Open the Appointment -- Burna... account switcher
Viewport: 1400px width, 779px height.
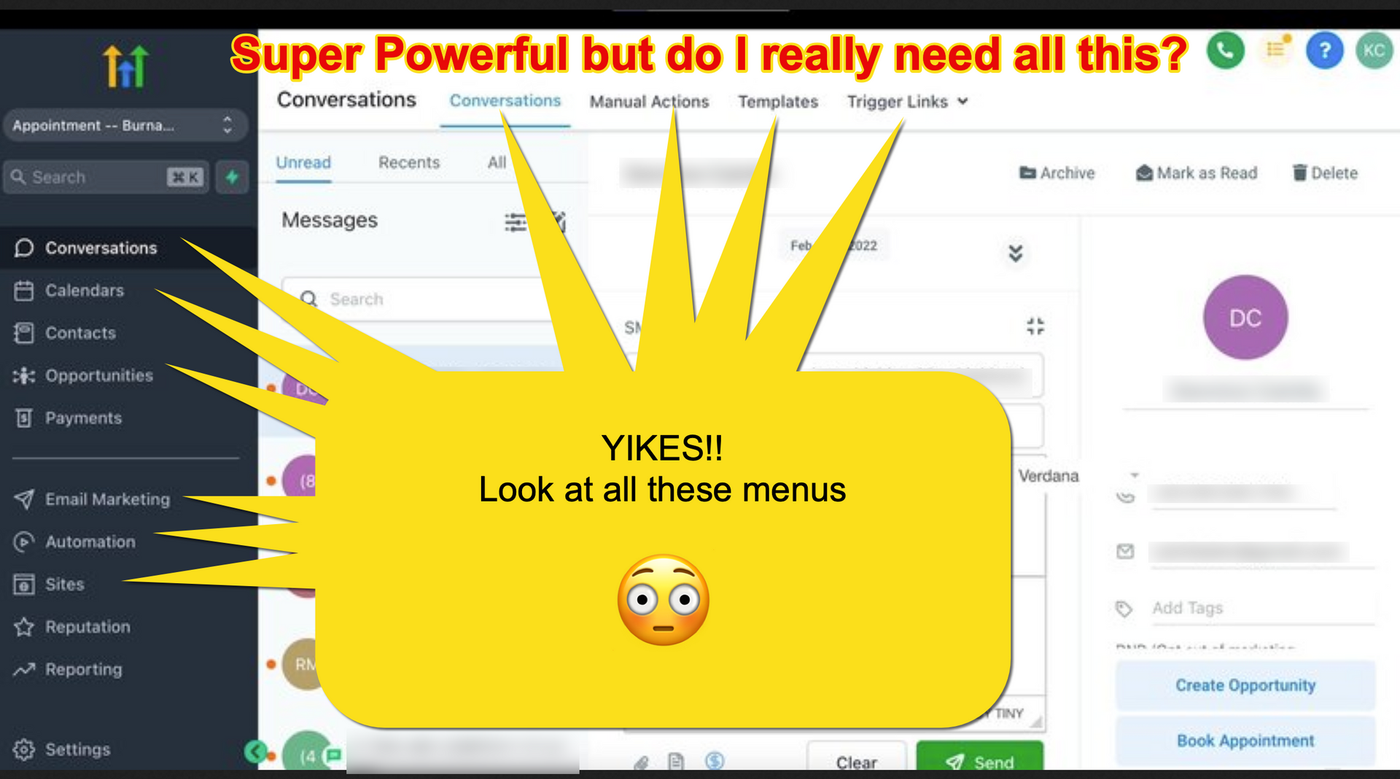tap(124, 126)
